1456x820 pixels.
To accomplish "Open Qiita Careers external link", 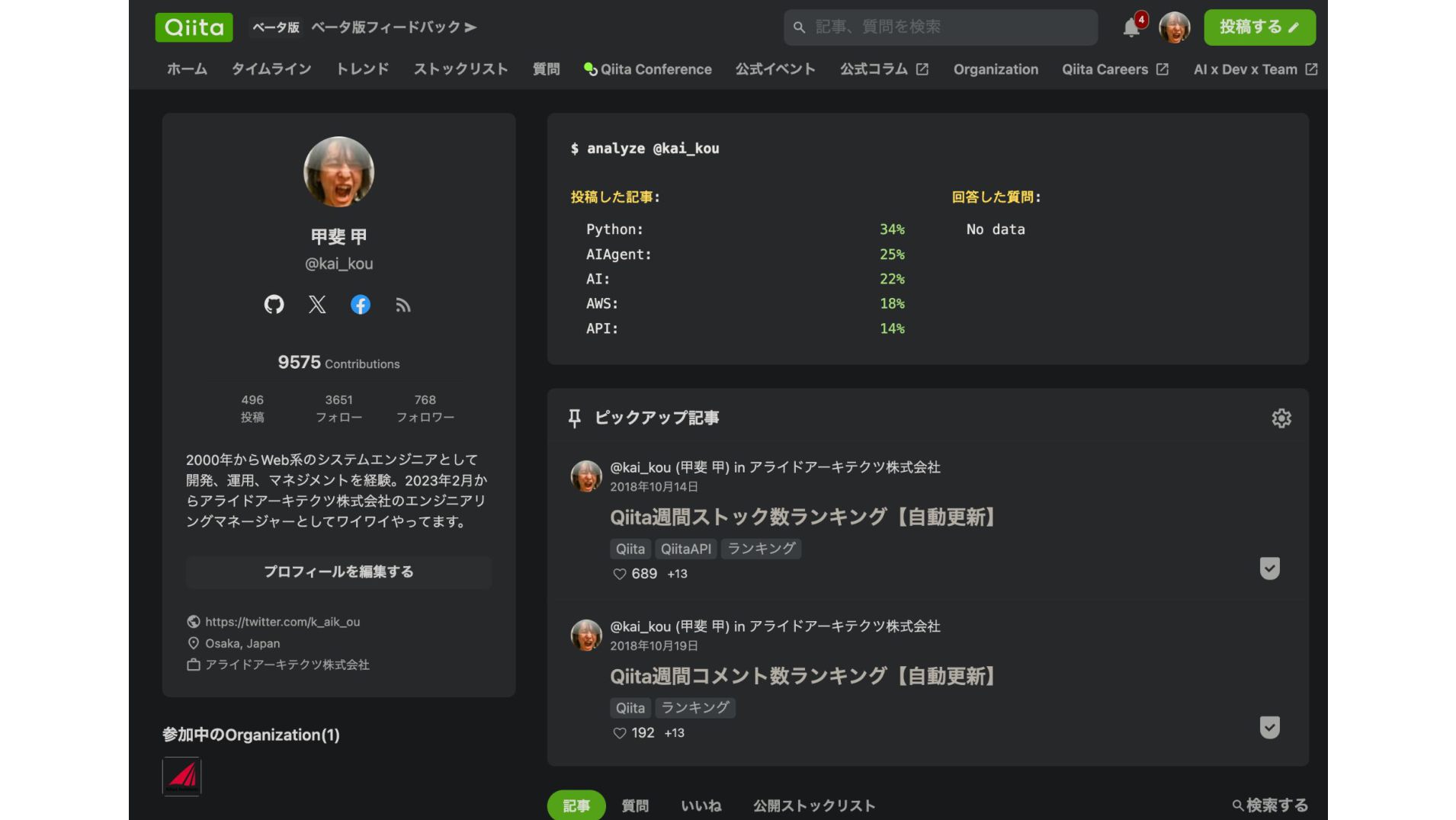I will pos(1115,69).
